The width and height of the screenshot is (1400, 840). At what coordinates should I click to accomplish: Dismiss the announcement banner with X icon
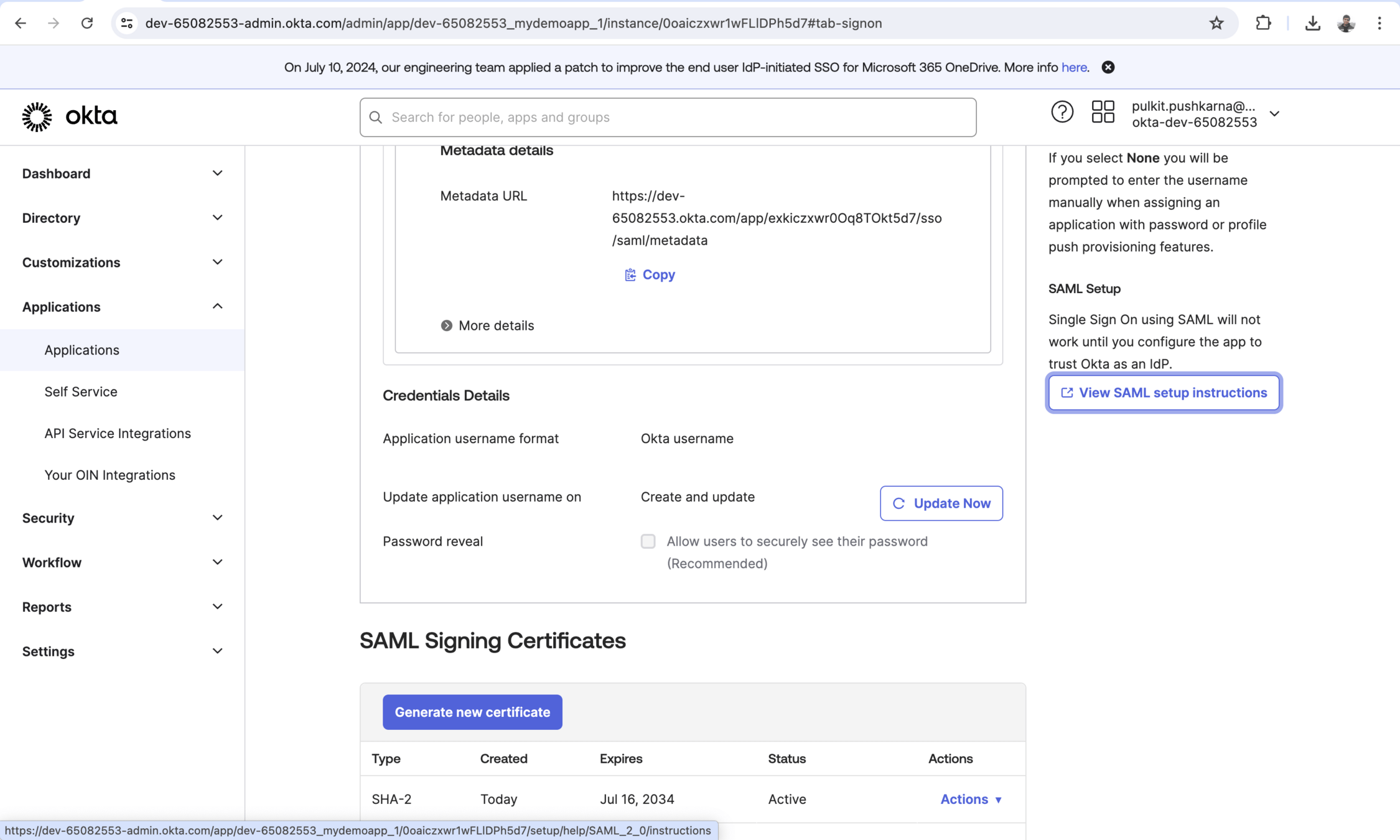(1108, 67)
